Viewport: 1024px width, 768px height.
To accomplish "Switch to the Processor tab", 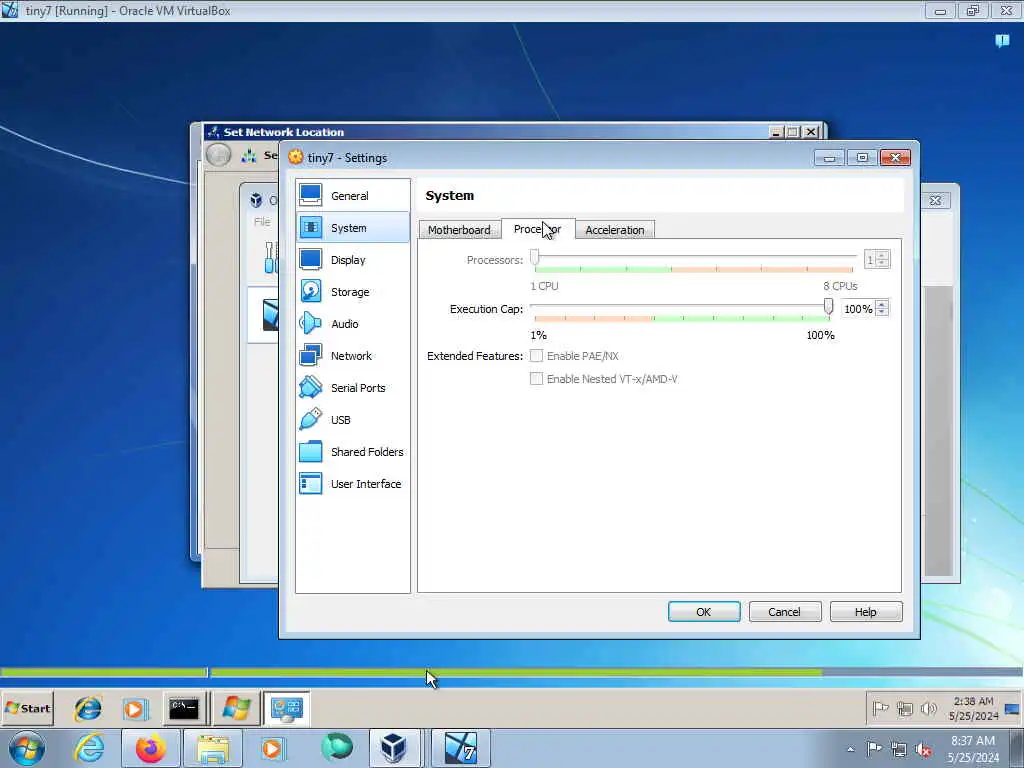I will 537,229.
